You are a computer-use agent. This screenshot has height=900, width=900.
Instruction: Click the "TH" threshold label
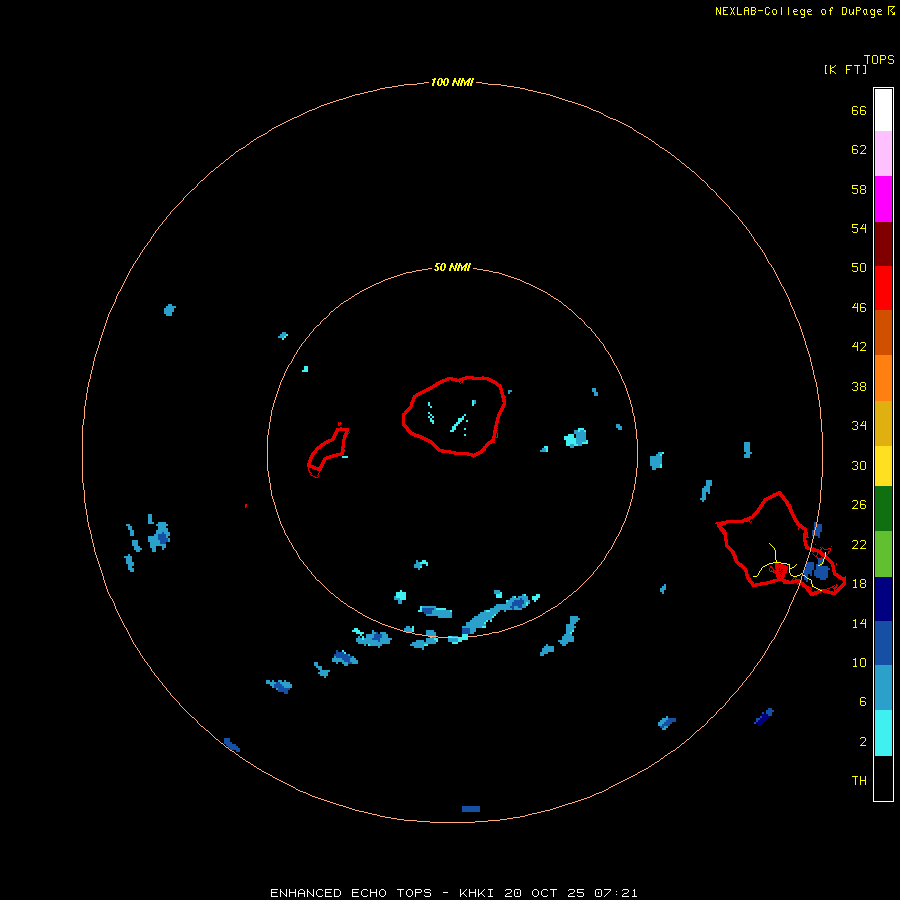click(859, 780)
